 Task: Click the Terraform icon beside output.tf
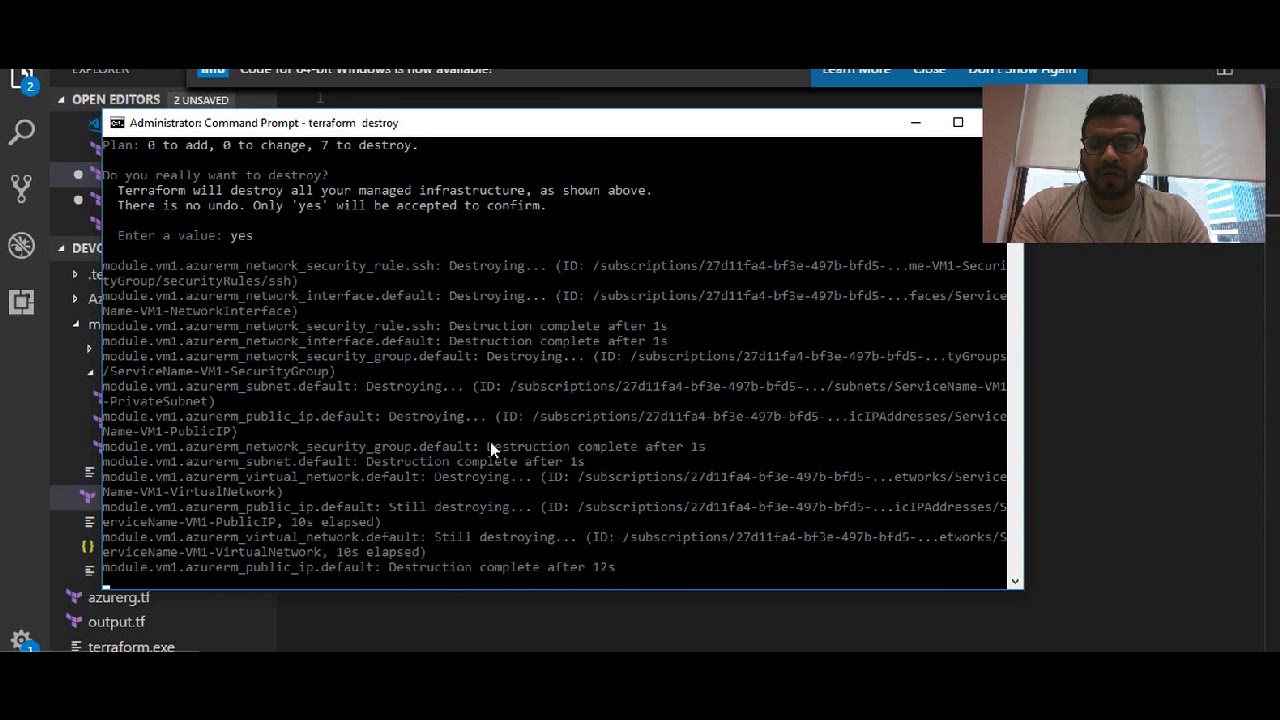click(x=73, y=622)
